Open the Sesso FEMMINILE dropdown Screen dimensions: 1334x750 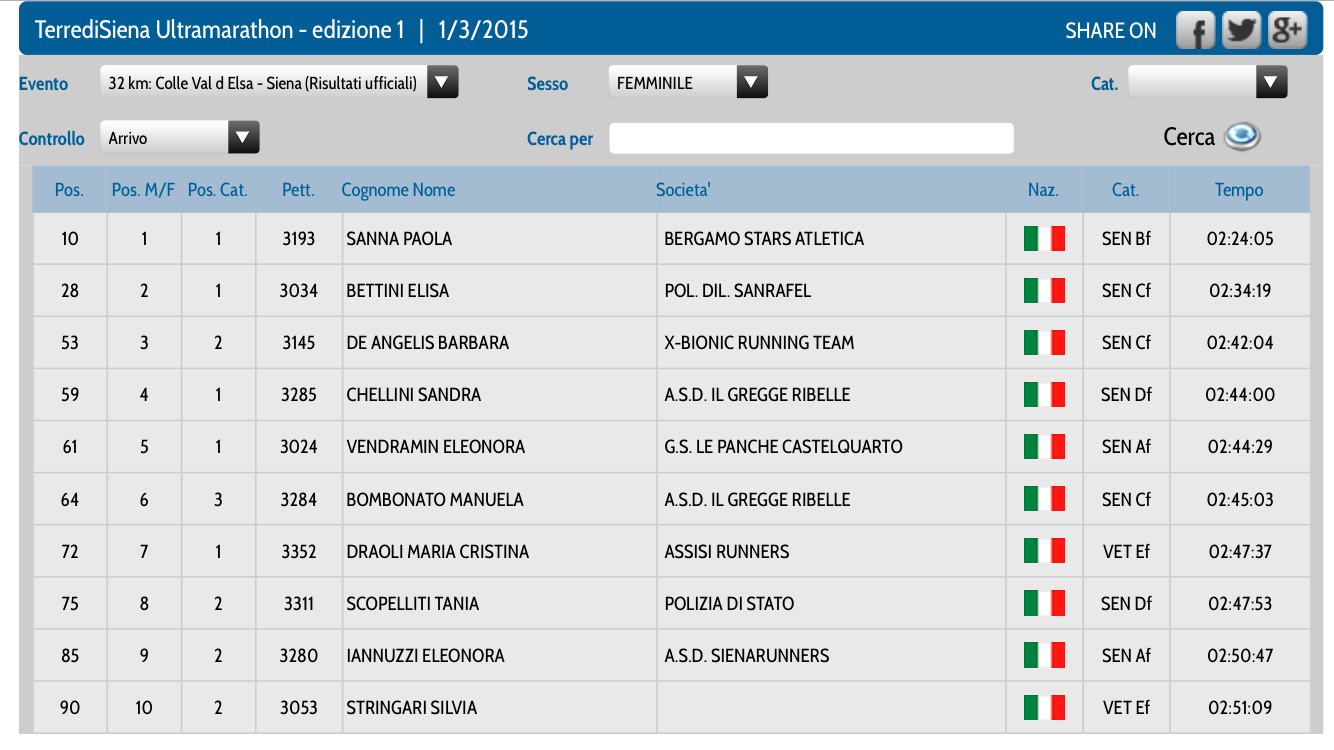tap(688, 83)
